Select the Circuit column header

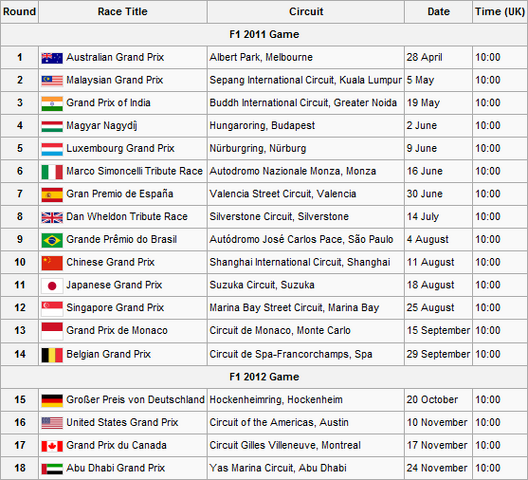tap(306, 12)
